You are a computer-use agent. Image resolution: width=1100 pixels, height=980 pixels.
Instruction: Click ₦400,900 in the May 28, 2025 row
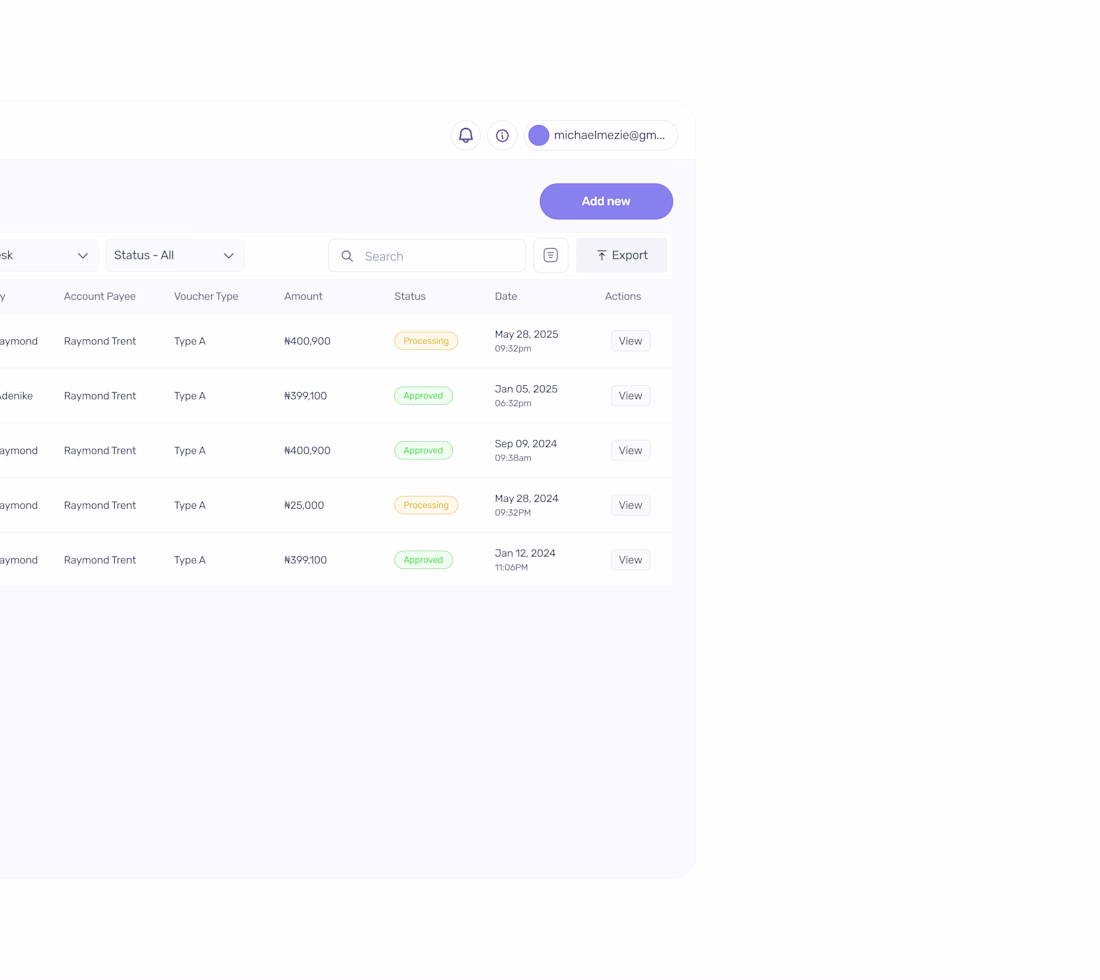[307, 341]
